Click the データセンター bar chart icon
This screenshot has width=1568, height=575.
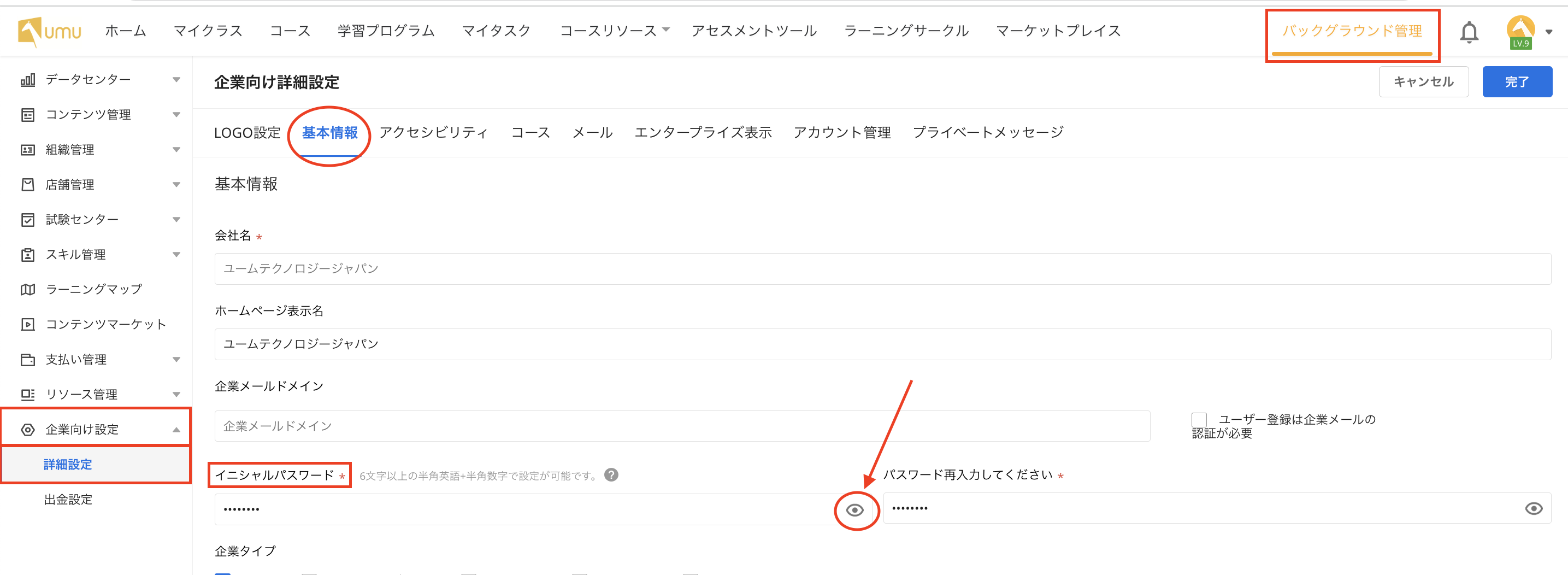[x=28, y=80]
